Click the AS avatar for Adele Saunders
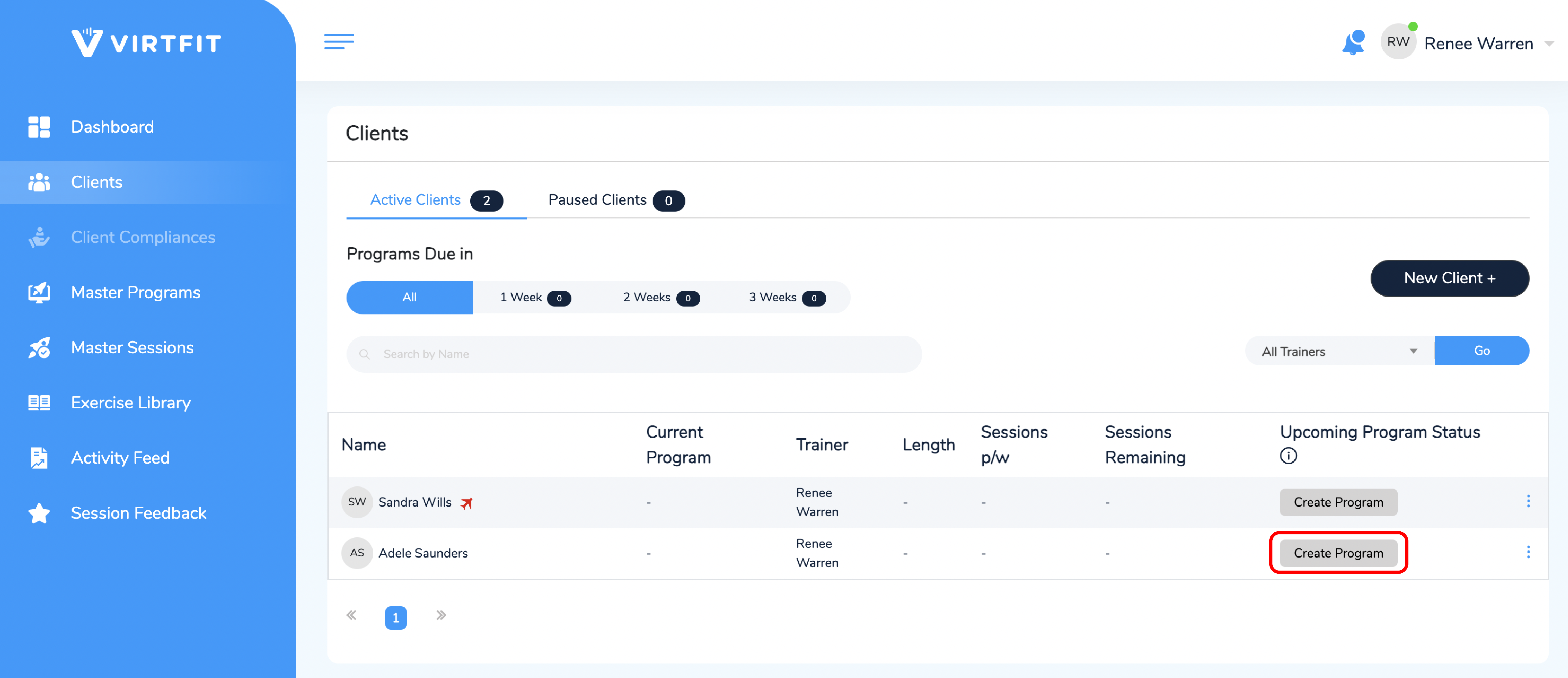Screen dimensions: 1568x678 pos(357,553)
